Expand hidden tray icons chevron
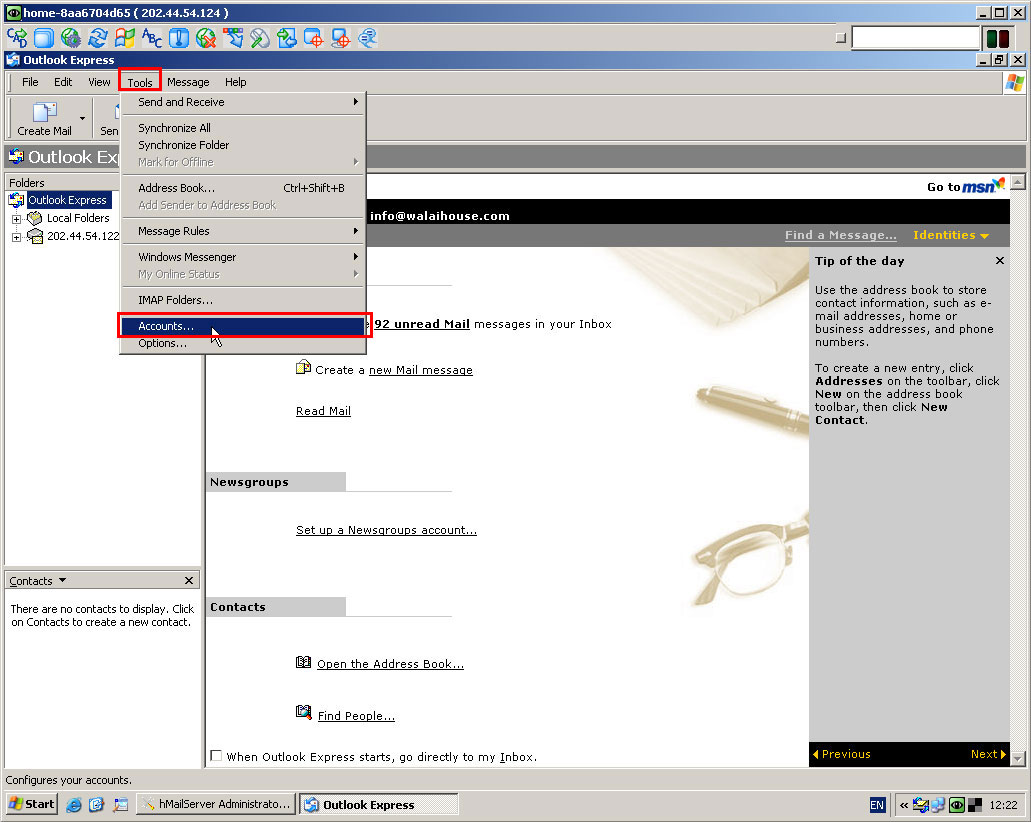This screenshot has width=1031, height=822. pos(904,805)
